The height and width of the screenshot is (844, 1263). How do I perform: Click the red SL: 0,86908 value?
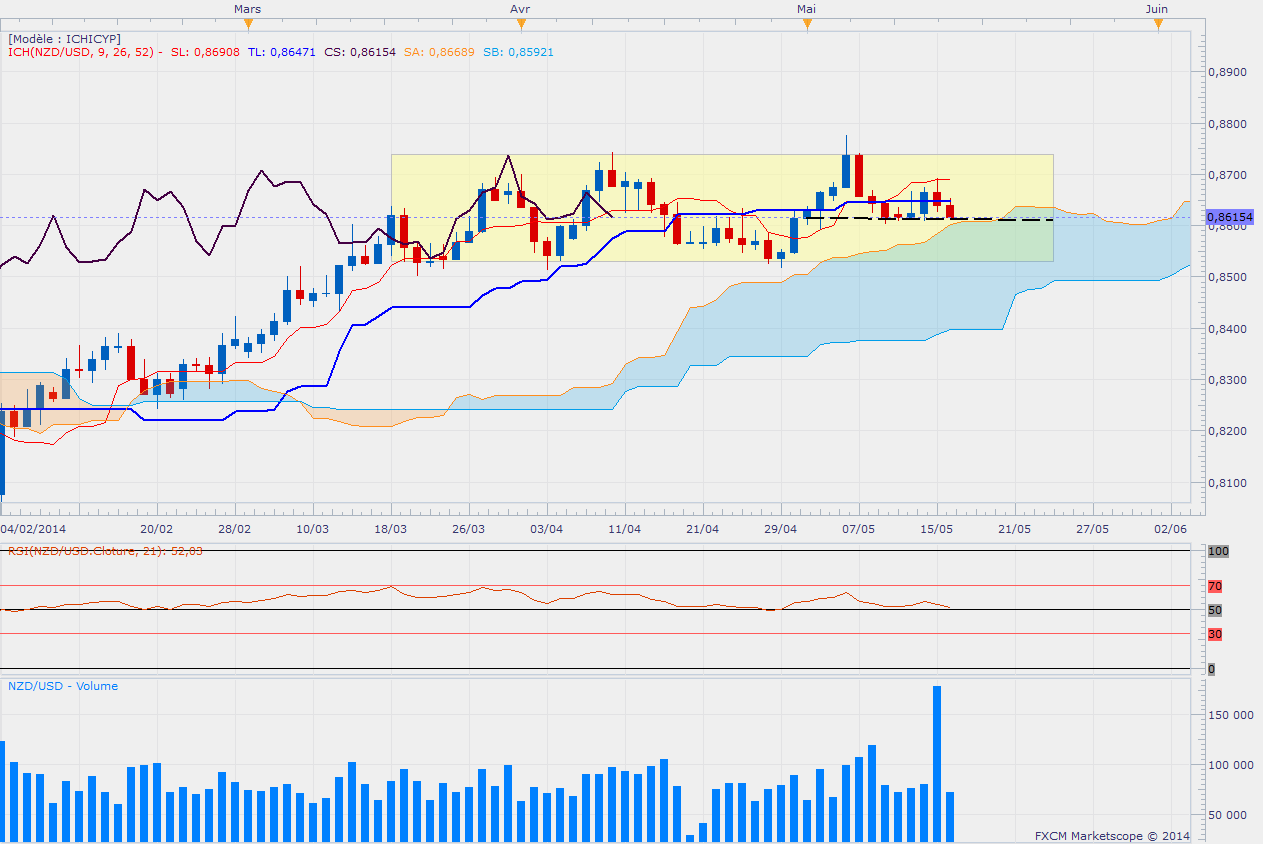tap(205, 50)
